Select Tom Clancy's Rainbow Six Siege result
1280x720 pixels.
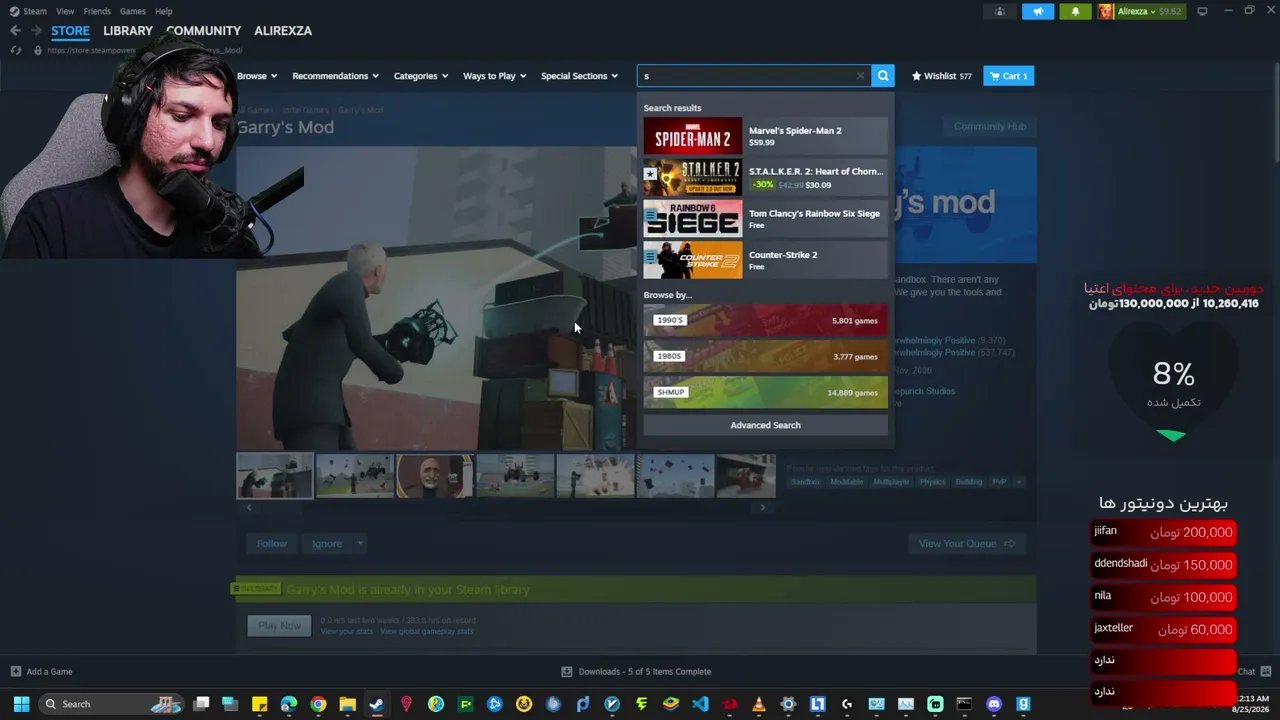coord(765,218)
